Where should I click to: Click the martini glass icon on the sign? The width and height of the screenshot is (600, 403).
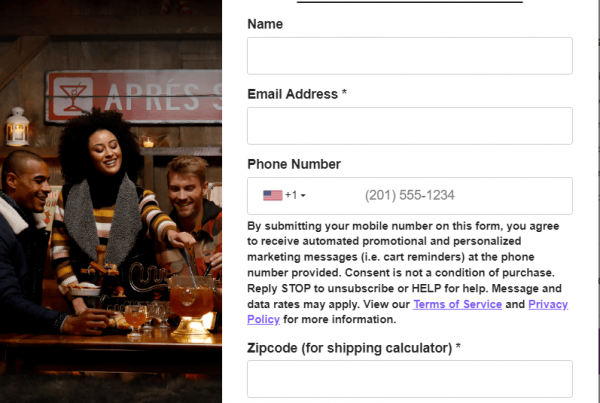(x=73, y=96)
